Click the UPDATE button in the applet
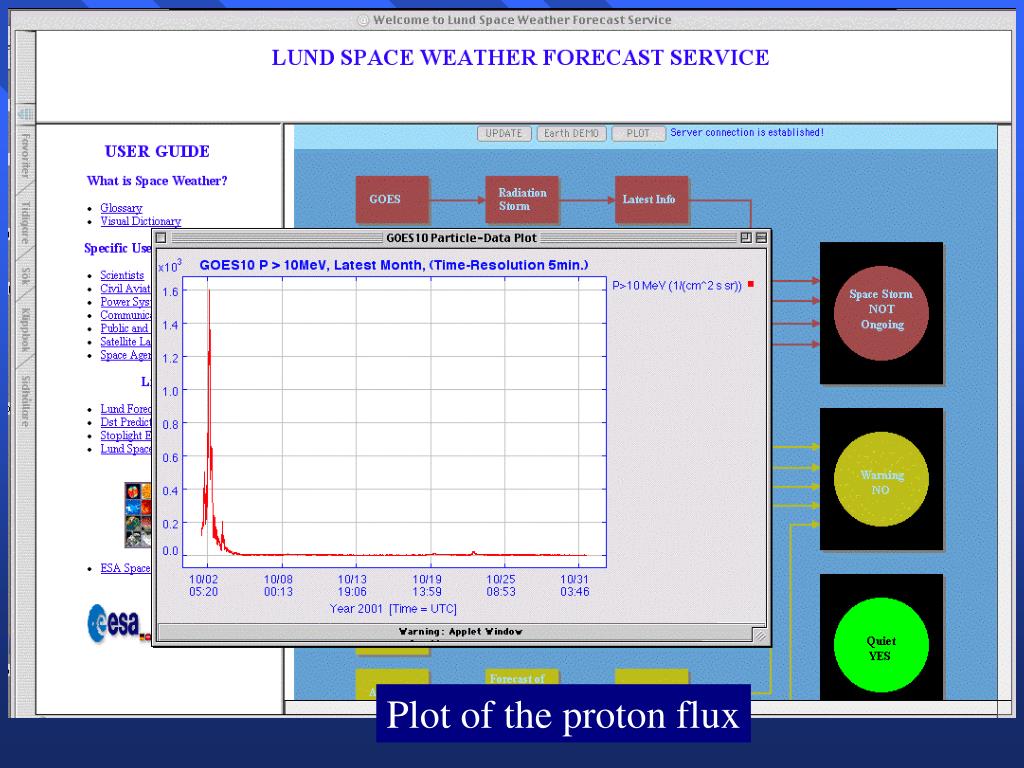Image resolution: width=1024 pixels, height=768 pixels. point(504,133)
